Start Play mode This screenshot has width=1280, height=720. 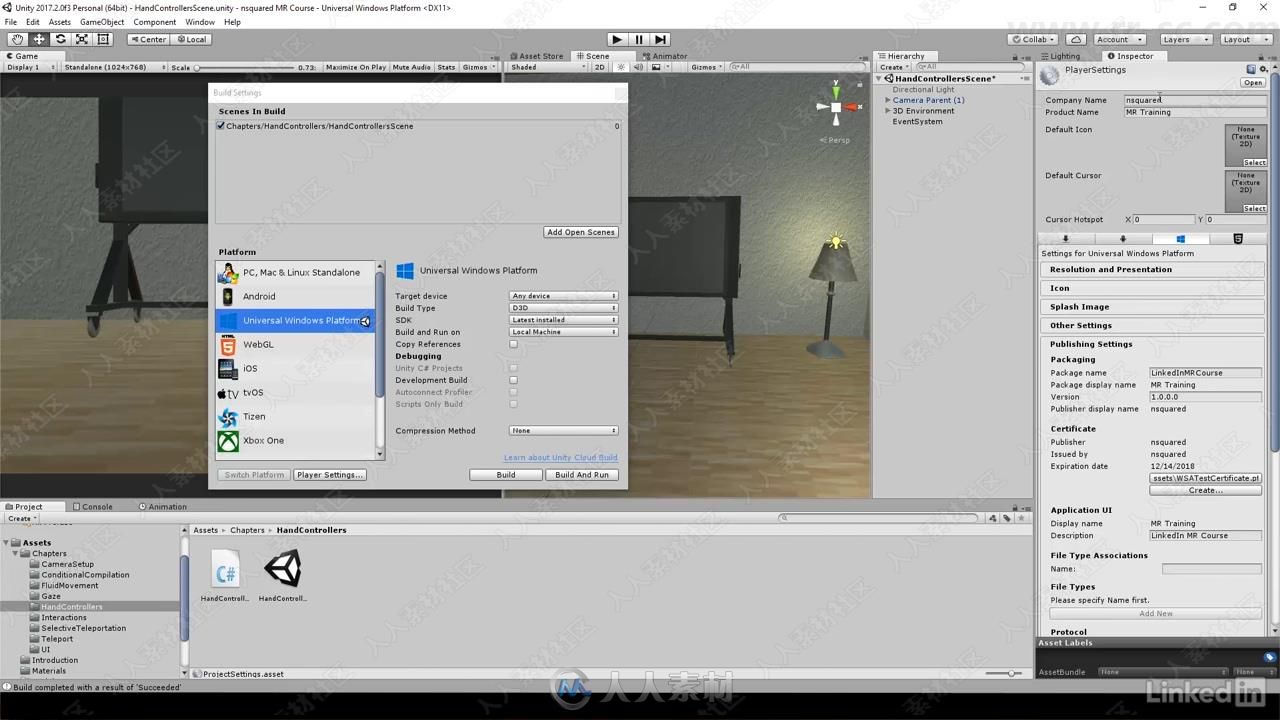click(617, 39)
